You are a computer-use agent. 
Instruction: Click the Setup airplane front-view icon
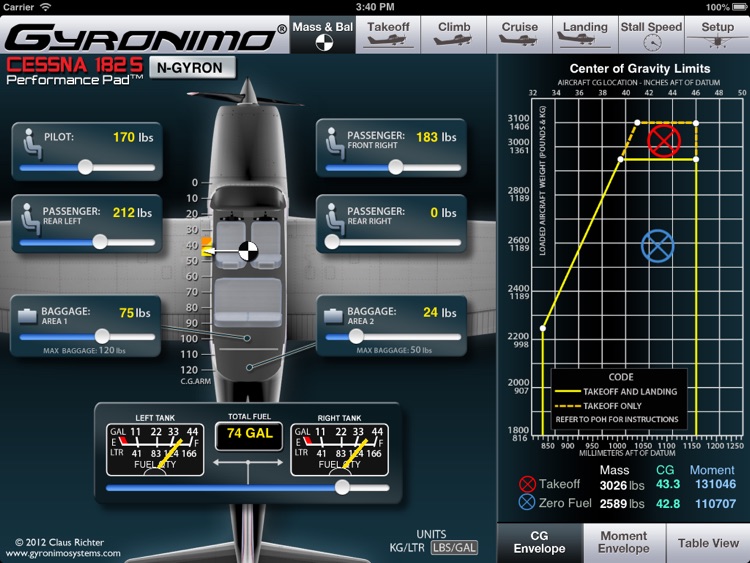click(717, 42)
